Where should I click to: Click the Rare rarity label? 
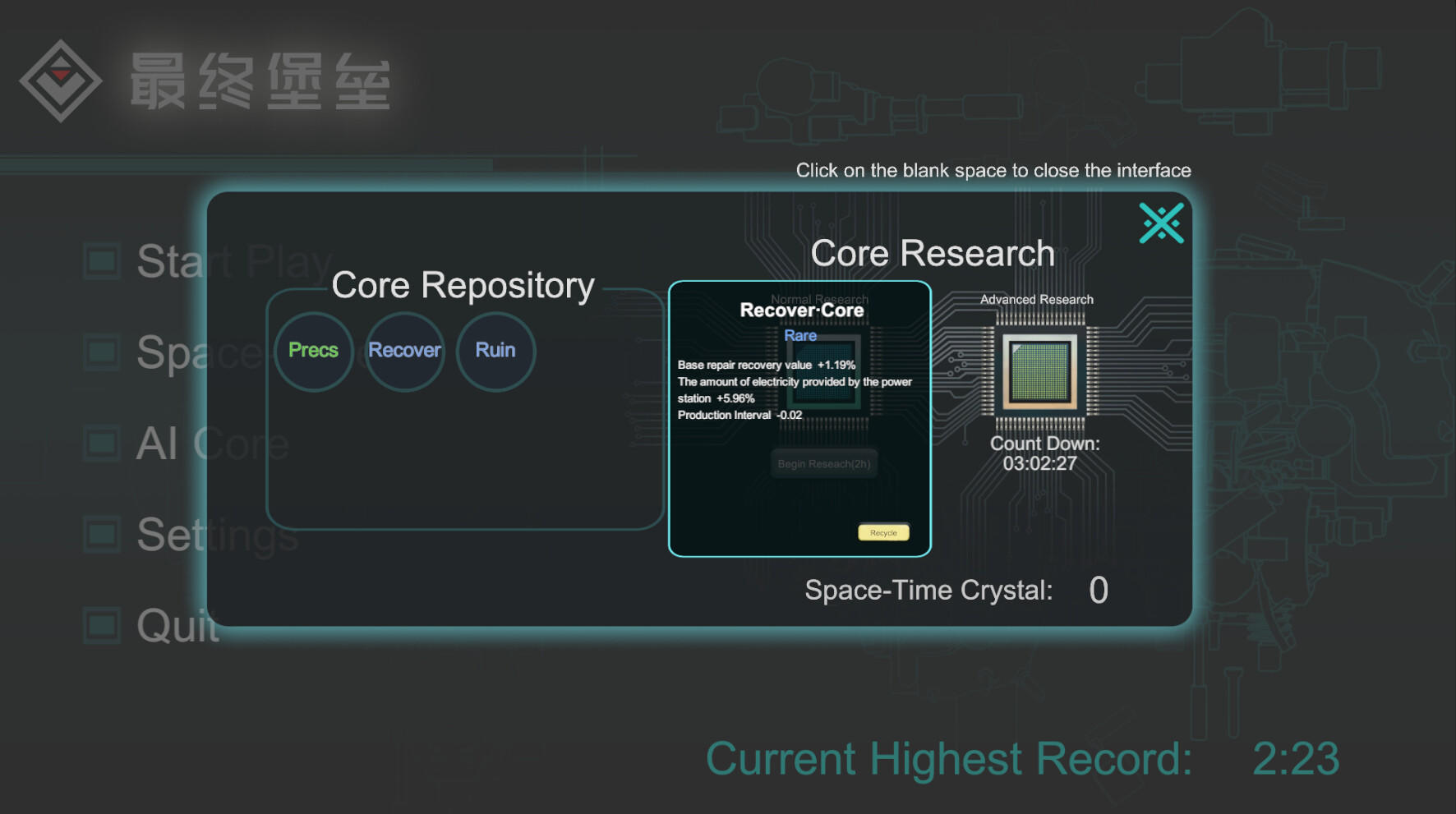coord(799,336)
